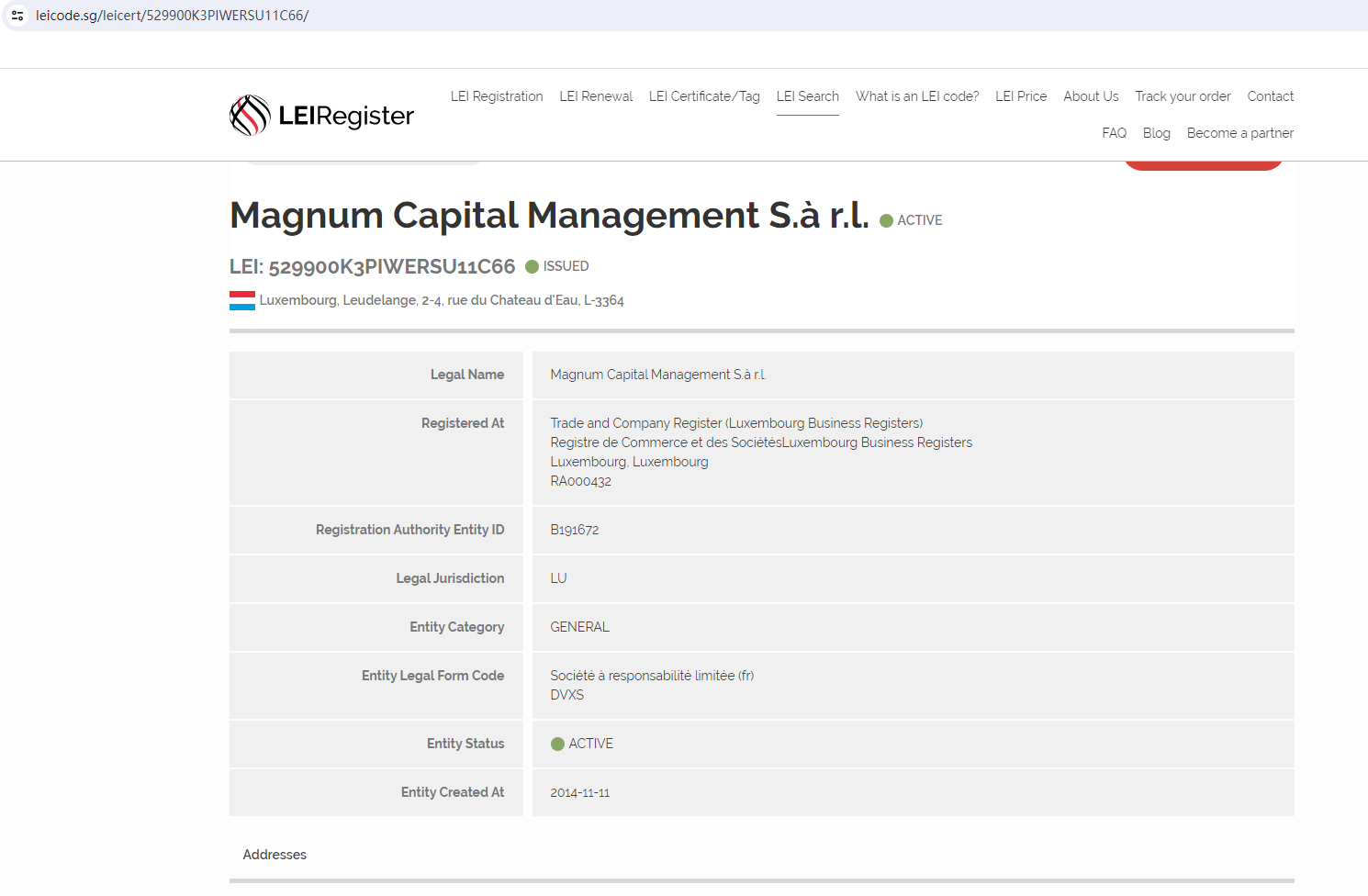The image size is (1368, 896).
Task: Open the FAQ page
Action: pos(1114,133)
